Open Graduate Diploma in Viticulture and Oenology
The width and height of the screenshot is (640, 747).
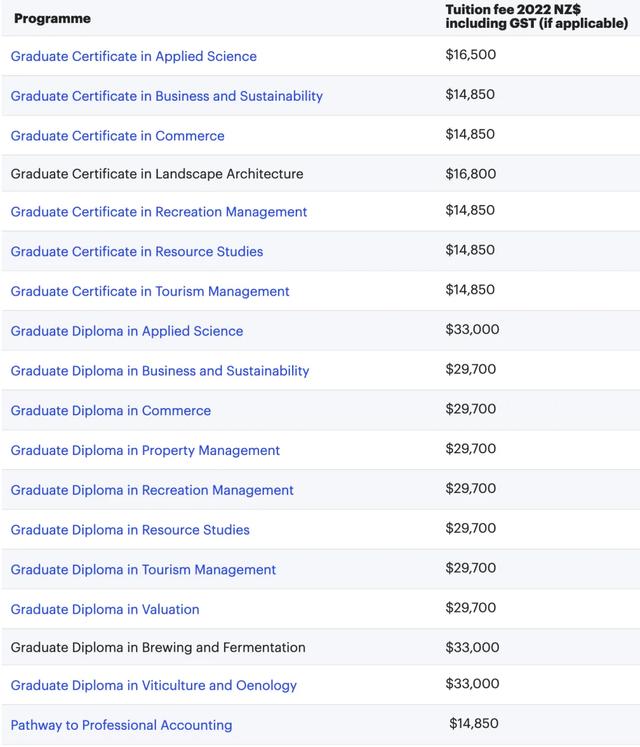pyautogui.click(x=153, y=686)
